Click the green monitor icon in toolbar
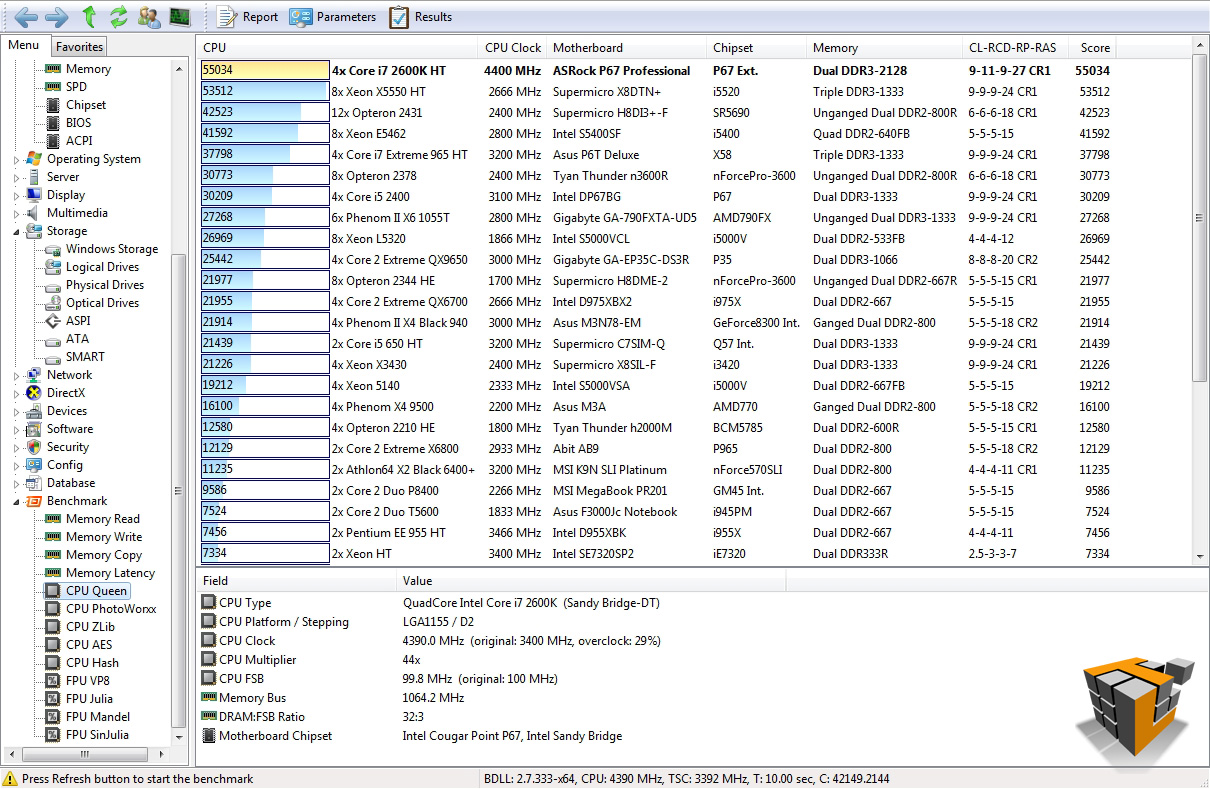1210x789 pixels. coord(180,16)
